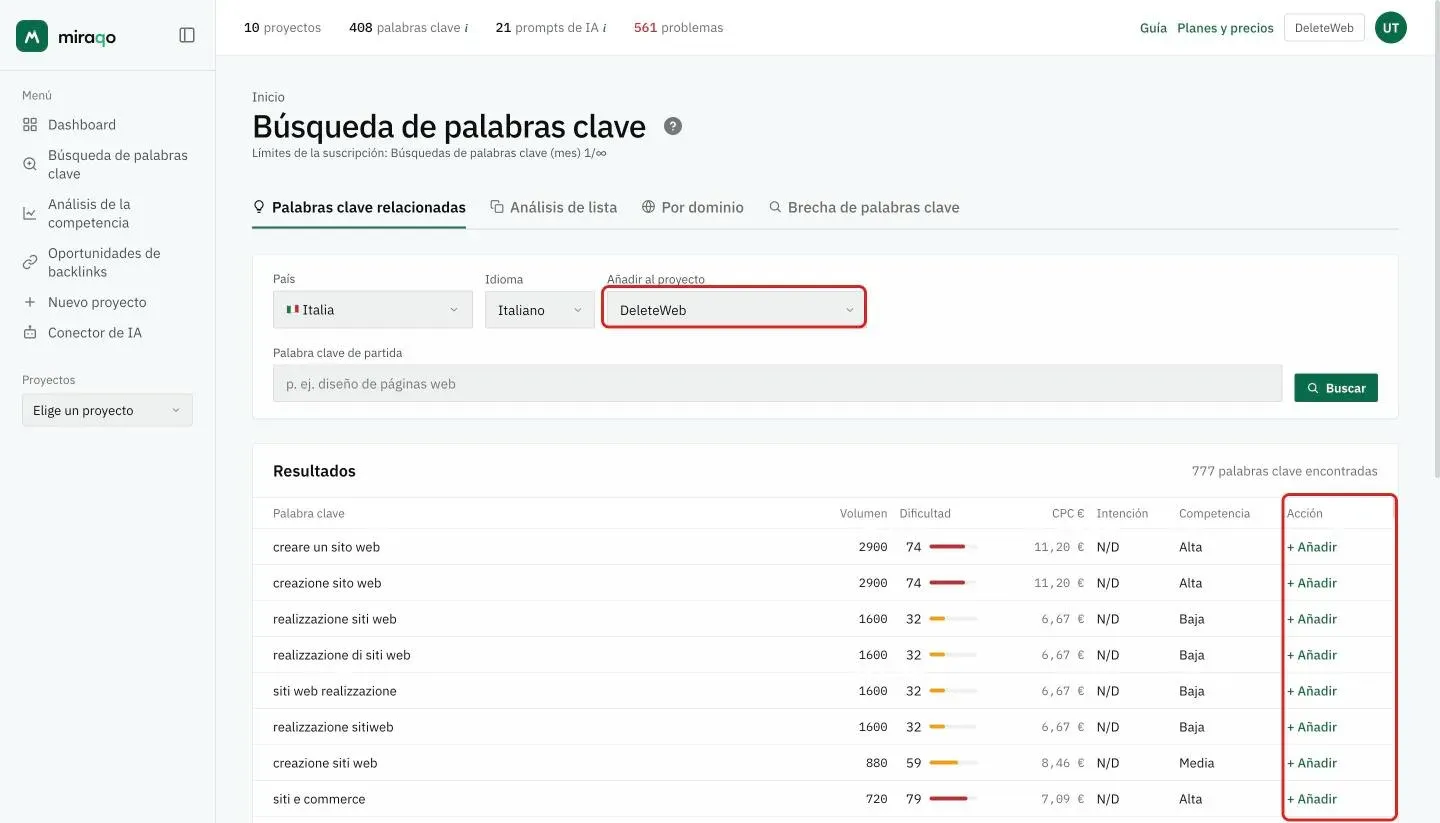The height and width of the screenshot is (823, 1440).
Task: Click the DeleteWeb button in the top bar
Action: [1324, 28]
